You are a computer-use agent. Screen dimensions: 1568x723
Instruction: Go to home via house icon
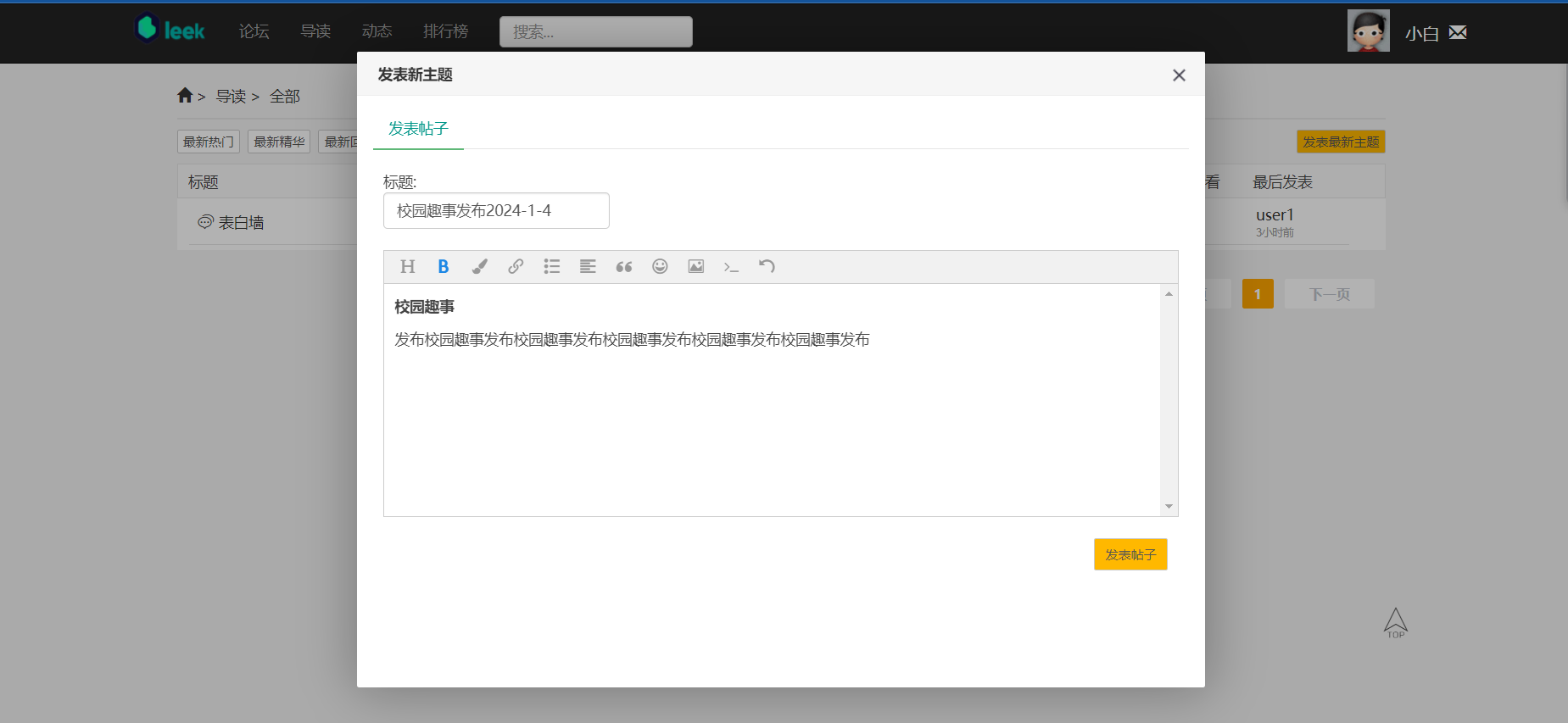tap(185, 96)
